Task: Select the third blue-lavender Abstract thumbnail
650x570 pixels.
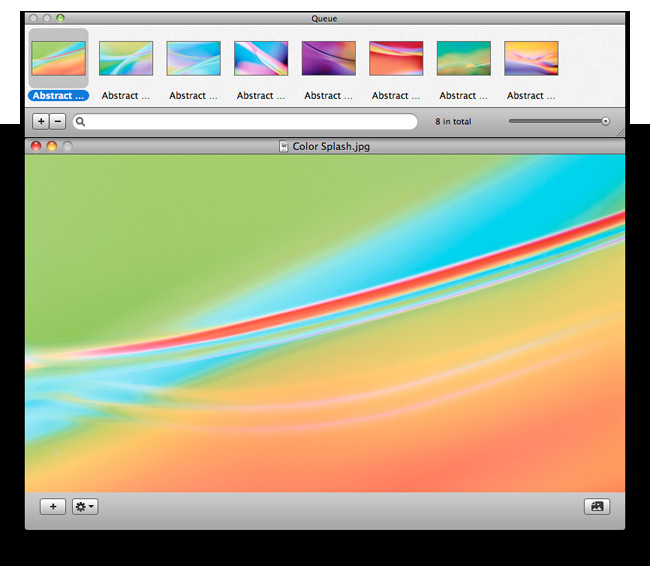Action: click(x=194, y=58)
